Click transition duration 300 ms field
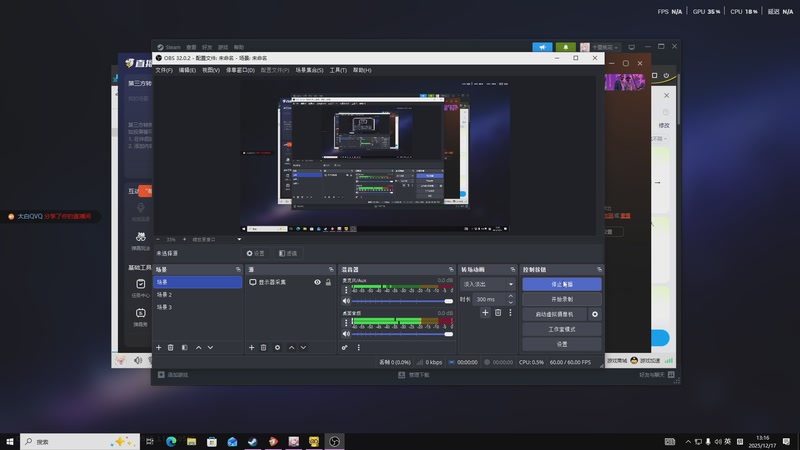Screen dimensions: 800x450 (x=490, y=299)
